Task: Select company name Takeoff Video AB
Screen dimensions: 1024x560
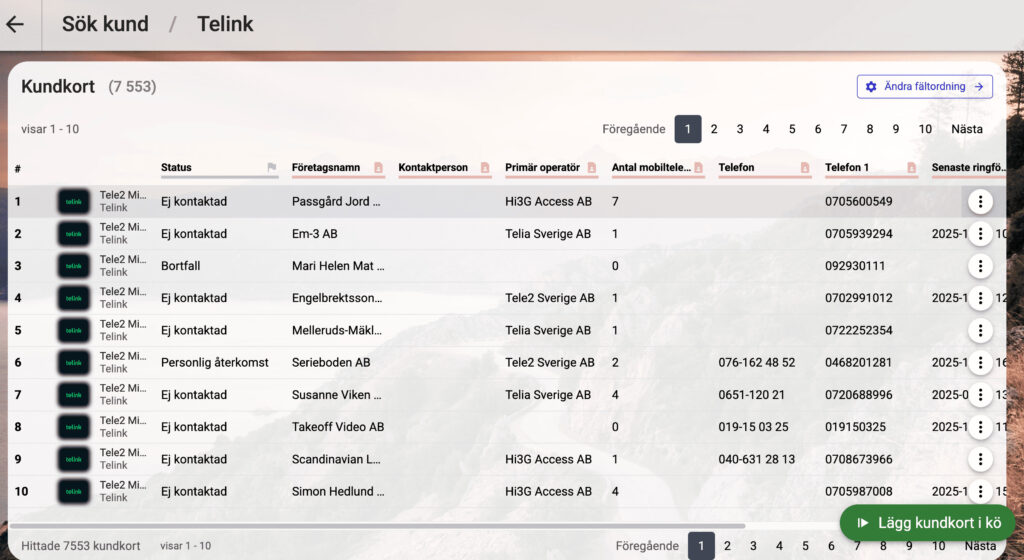Action: [338, 427]
